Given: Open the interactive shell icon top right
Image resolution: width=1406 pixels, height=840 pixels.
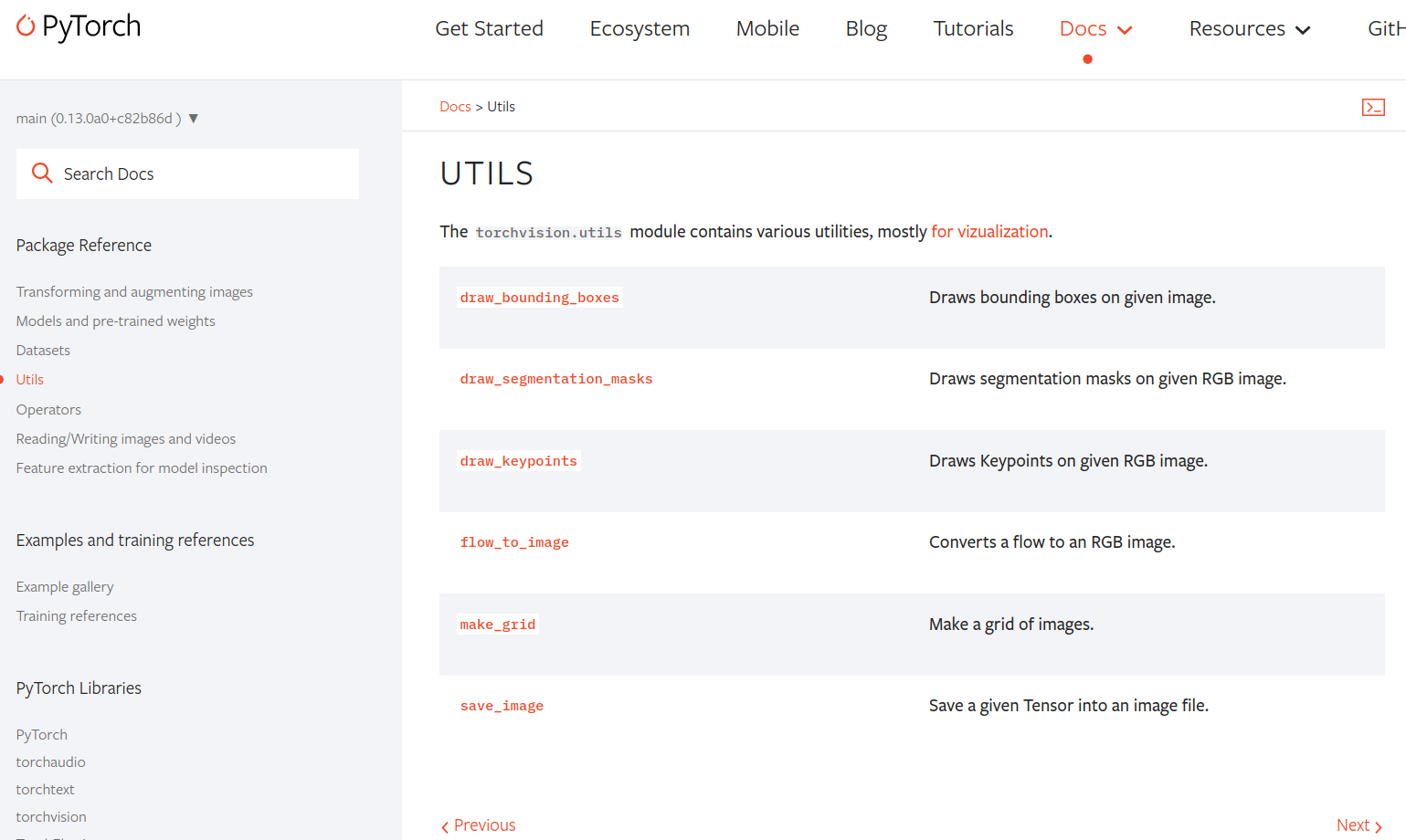Looking at the screenshot, I should tap(1373, 107).
